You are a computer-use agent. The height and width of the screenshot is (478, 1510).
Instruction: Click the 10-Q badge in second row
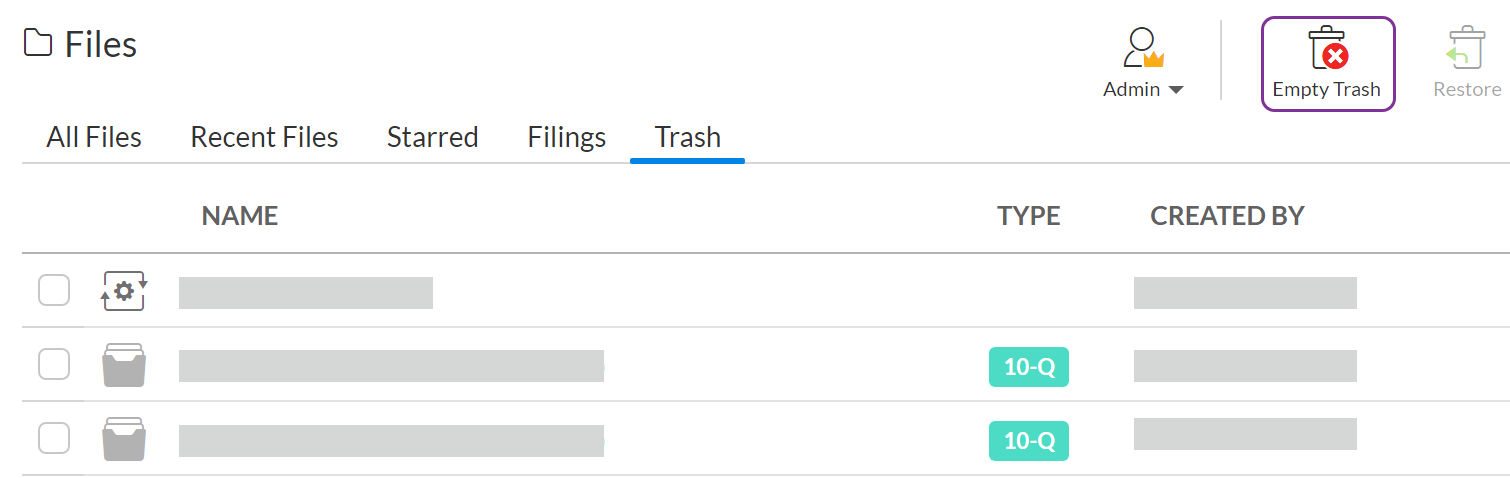(x=1029, y=367)
